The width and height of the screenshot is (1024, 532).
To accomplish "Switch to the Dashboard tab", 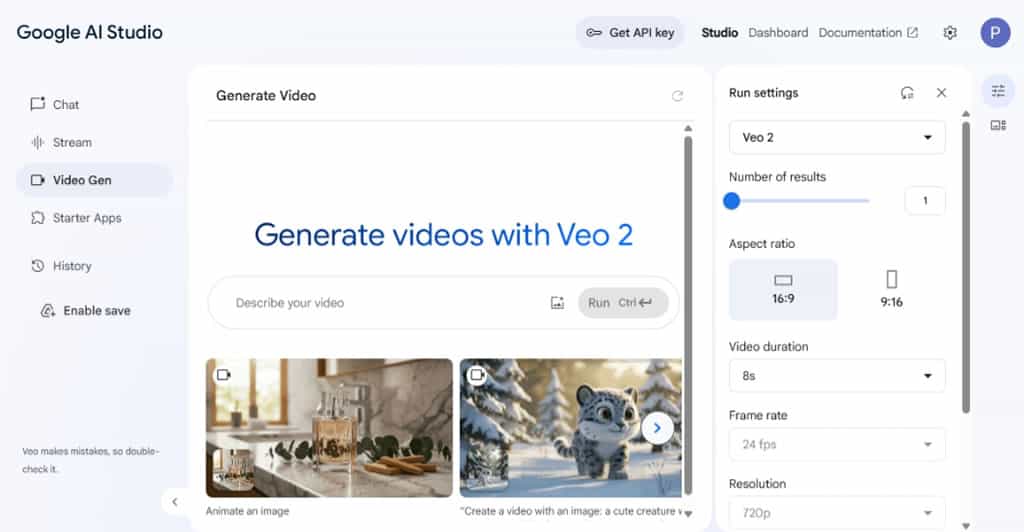I will point(778,33).
